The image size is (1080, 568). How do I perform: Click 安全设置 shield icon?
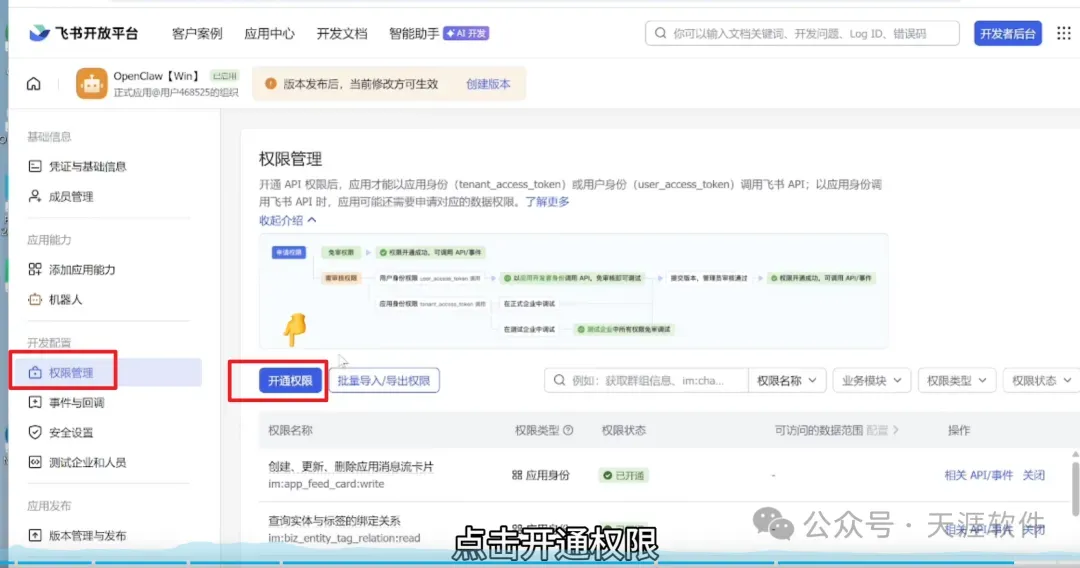click(34, 432)
